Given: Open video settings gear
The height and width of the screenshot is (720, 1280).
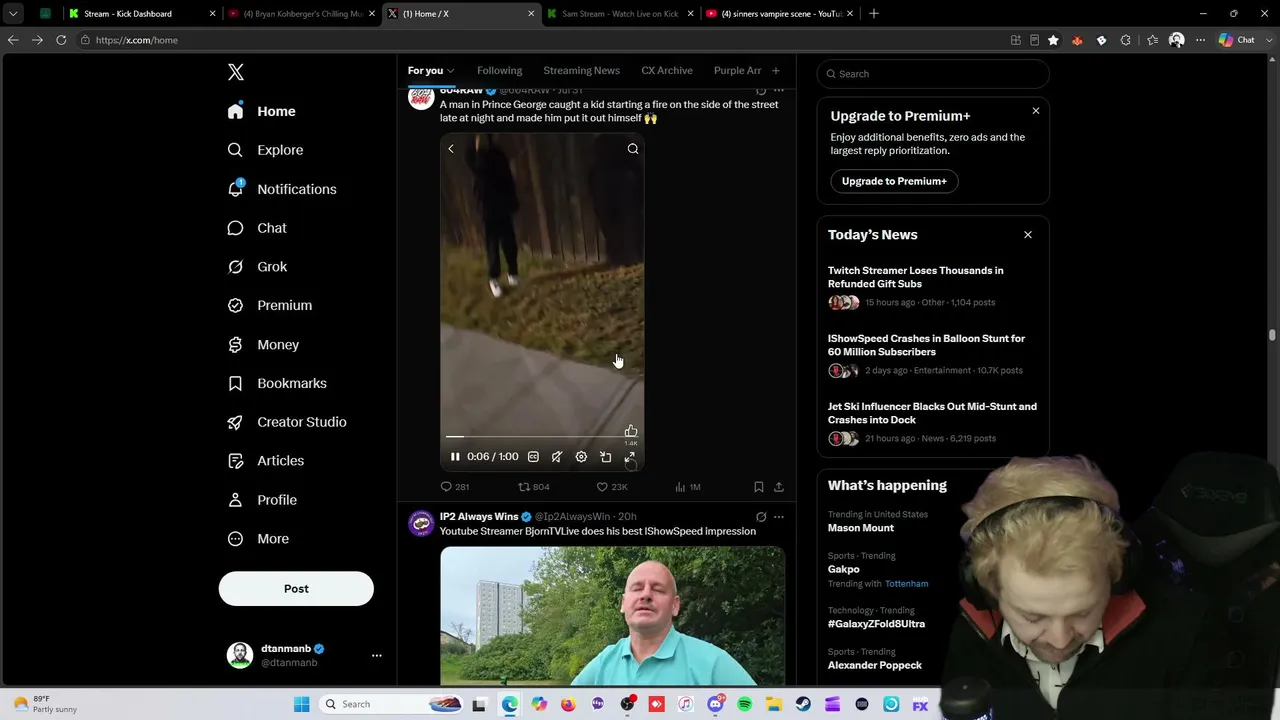Looking at the screenshot, I should point(581,457).
